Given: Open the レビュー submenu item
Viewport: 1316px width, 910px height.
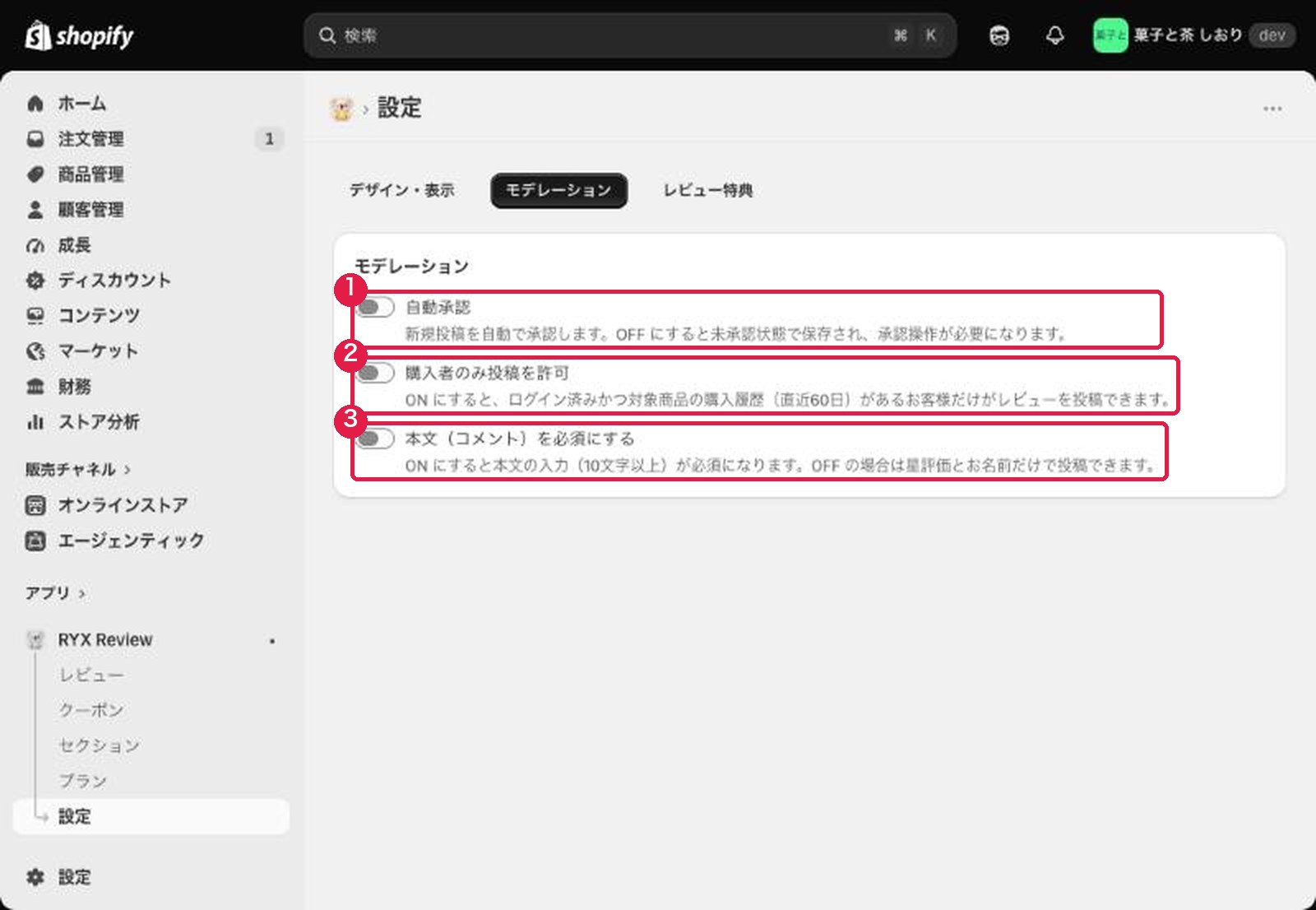Looking at the screenshot, I should coord(91,676).
